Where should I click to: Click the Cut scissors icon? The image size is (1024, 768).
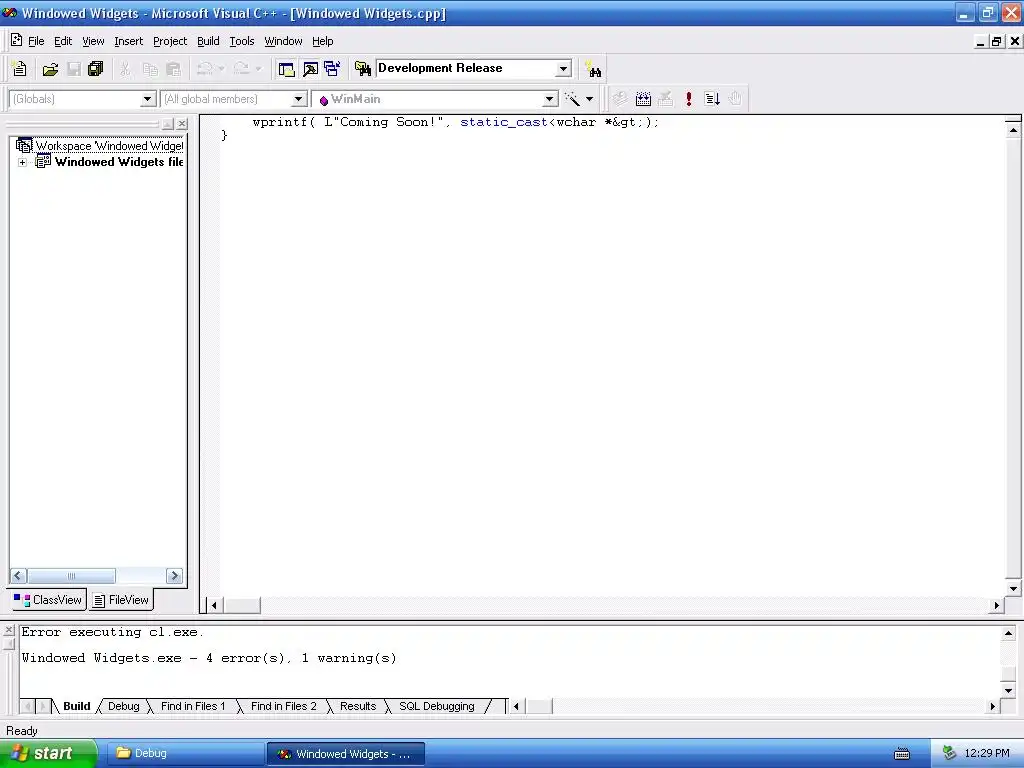[x=125, y=69]
